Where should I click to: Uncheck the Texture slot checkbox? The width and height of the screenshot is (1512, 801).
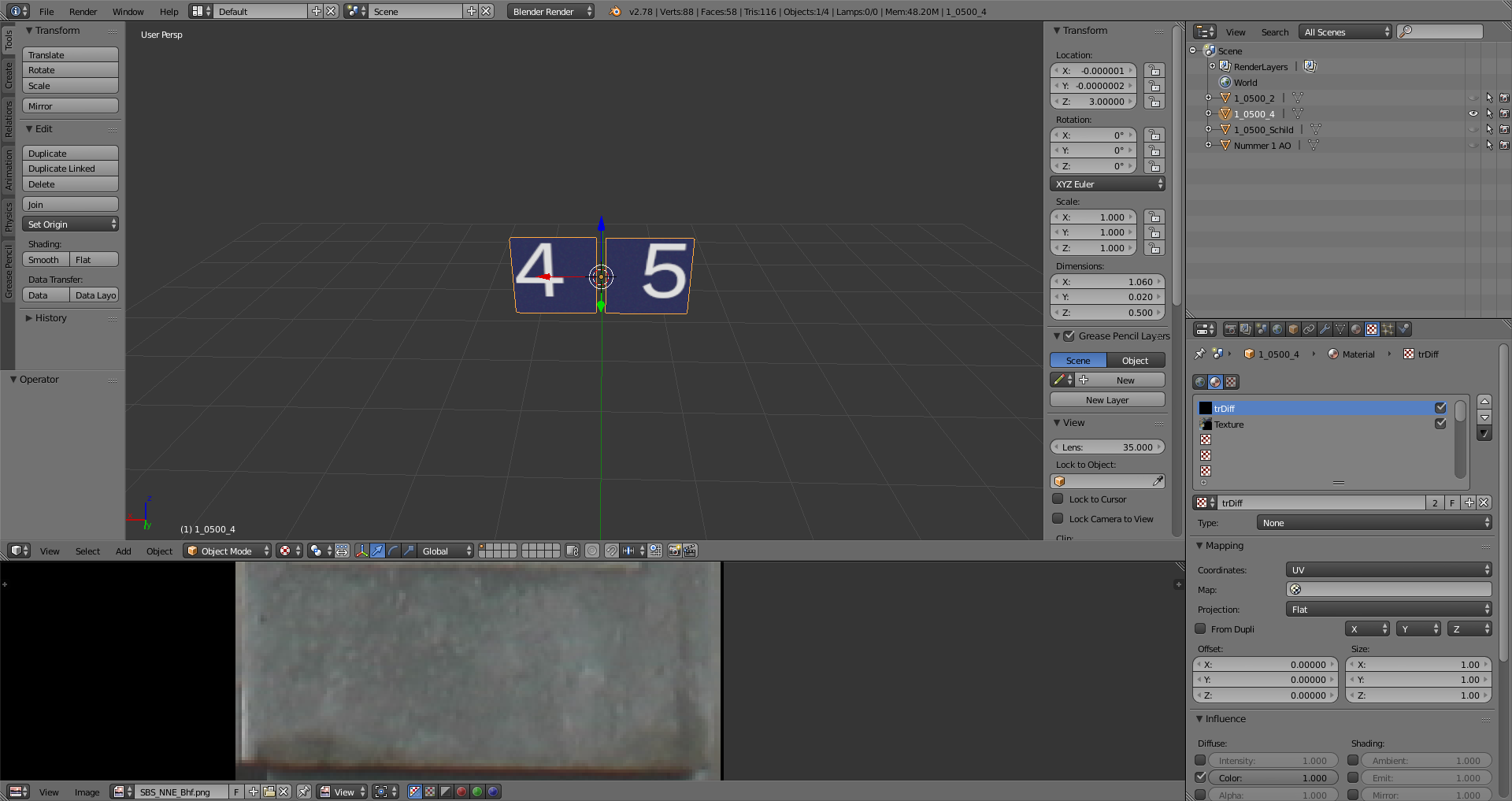tap(1440, 424)
